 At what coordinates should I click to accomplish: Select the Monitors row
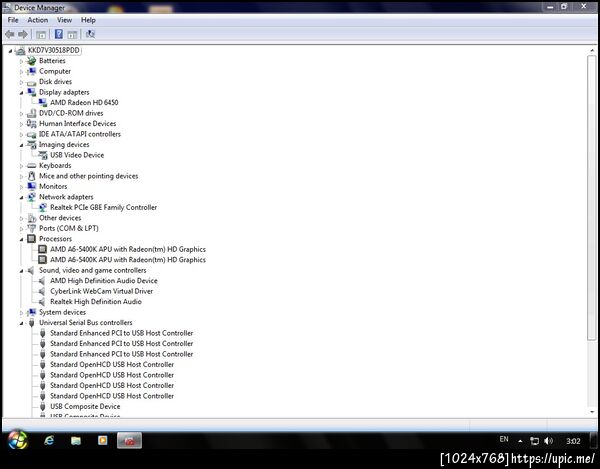[53, 186]
